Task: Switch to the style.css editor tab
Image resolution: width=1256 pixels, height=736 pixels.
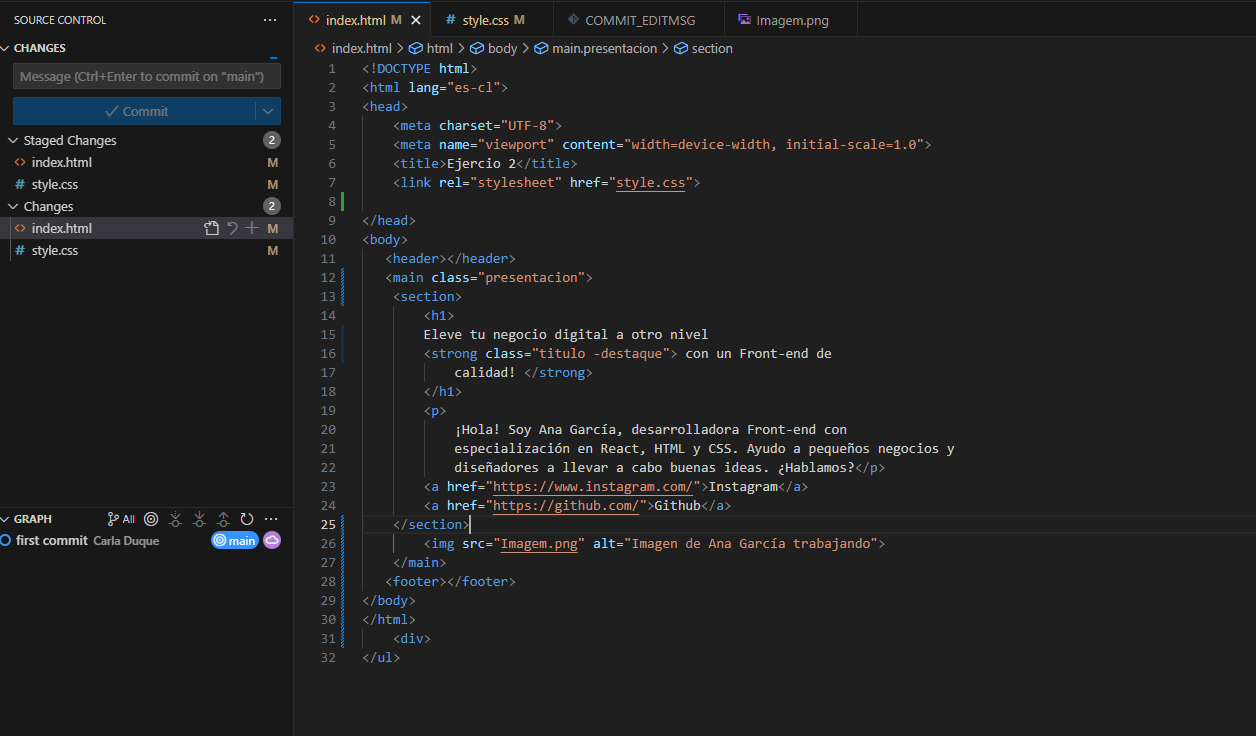Action: 493,20
